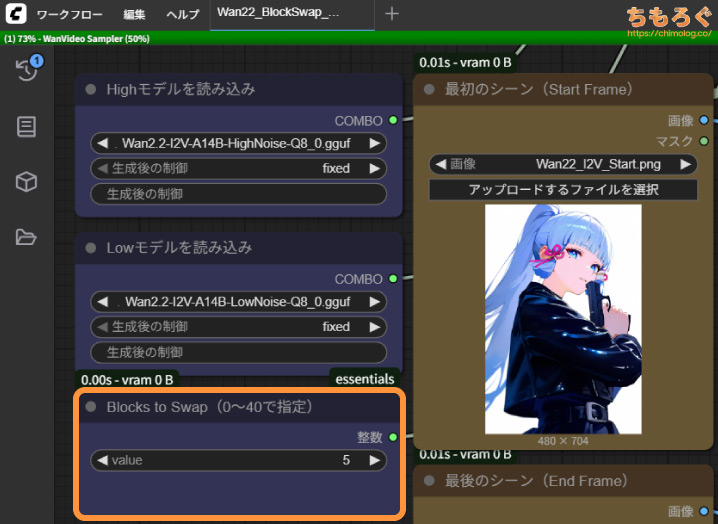Open the Wan22_I2V_Start.png image dropdown
The height and width of the screenshot is (524, 718).
coord(563,164)
